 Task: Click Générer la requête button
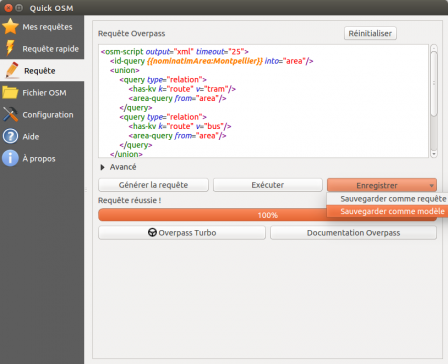tap(153, 185)
